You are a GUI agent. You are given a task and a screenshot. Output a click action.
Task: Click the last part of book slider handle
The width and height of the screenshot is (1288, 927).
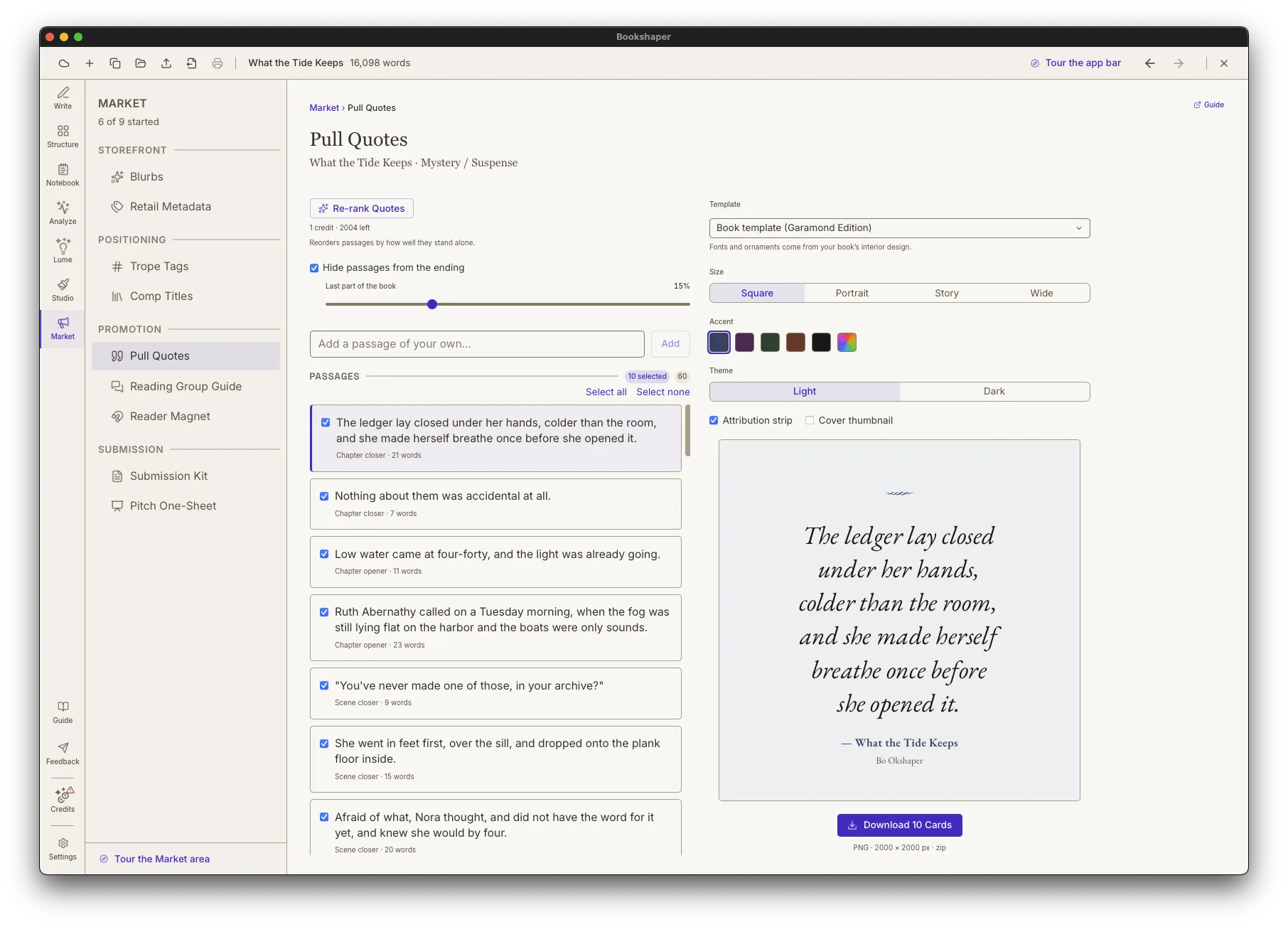point(432,304)
